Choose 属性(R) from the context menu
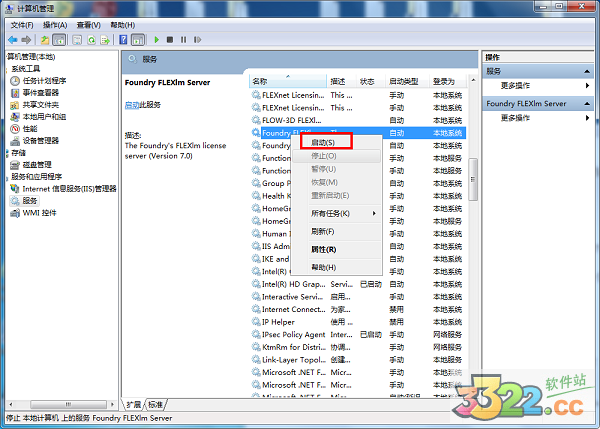This screenshot has width=600, height=429. pos(324,250)
